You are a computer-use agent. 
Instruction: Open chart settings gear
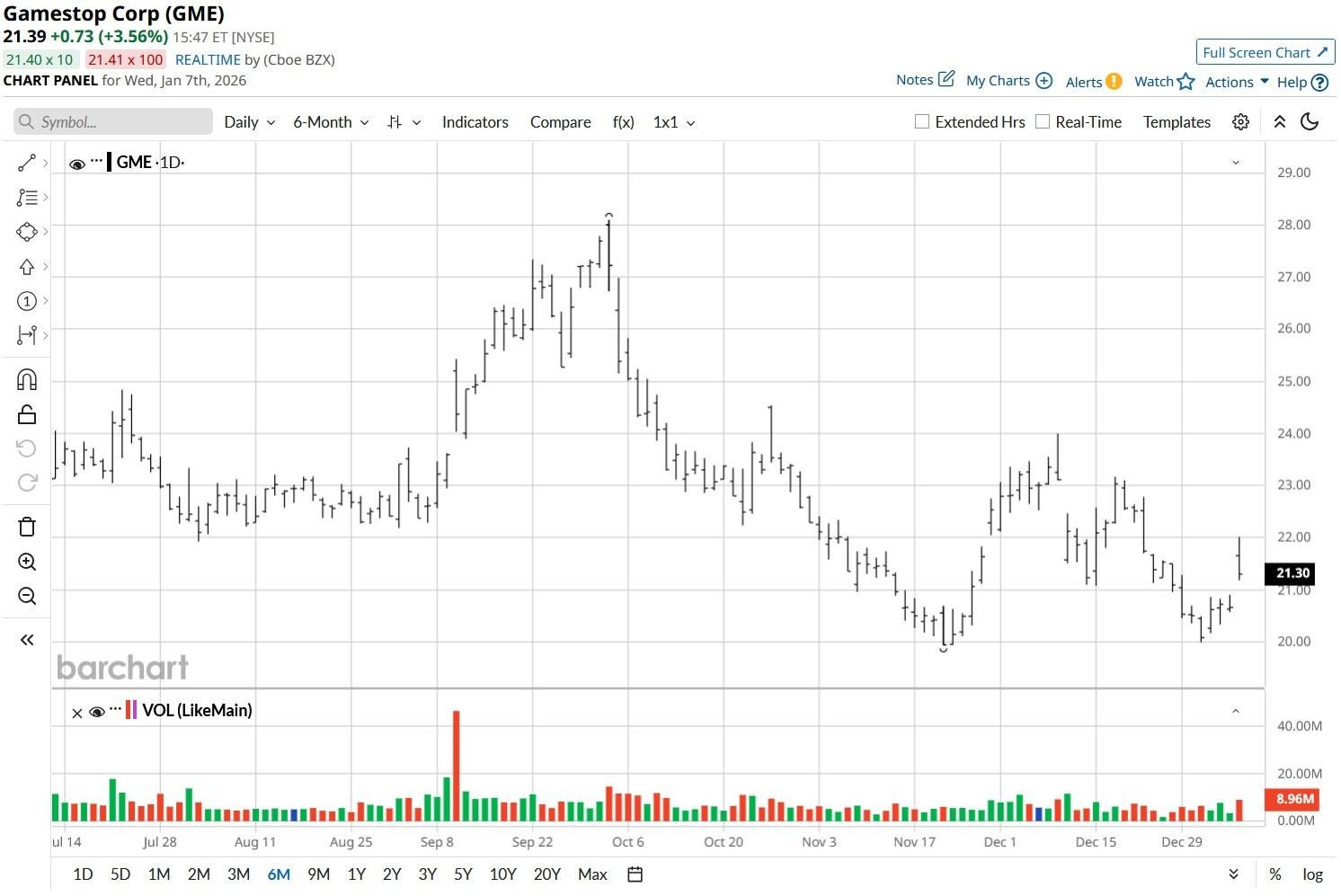pyautogui.click(x=1240, y=122)
